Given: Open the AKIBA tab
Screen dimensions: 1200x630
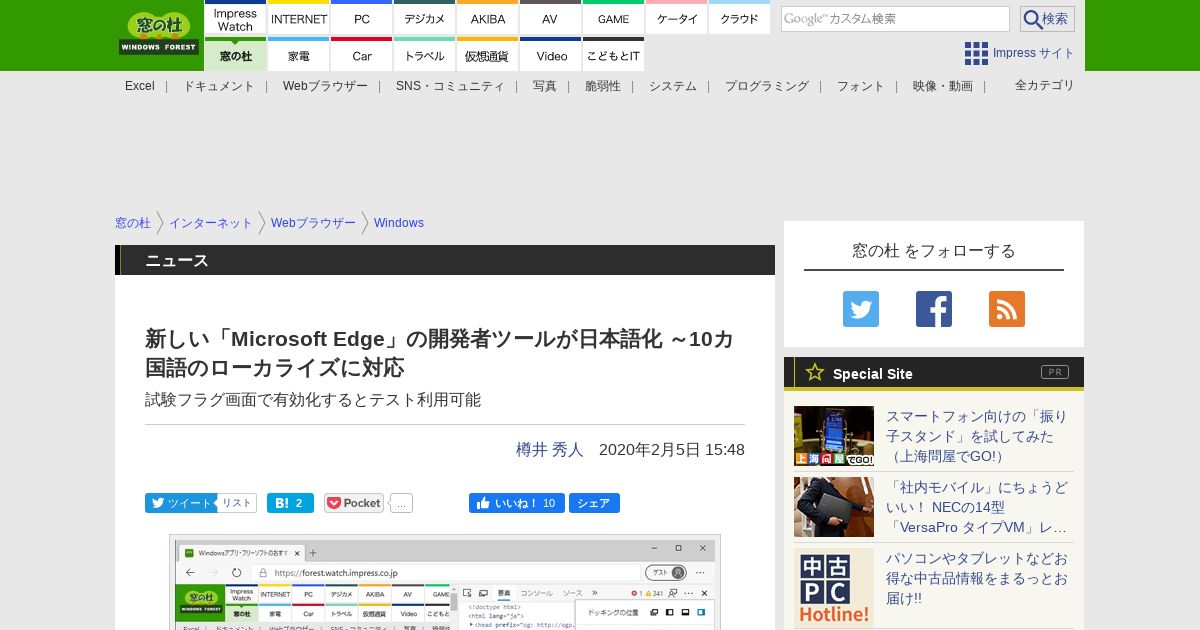Looking at the screenshot, I should coord(488,19).
